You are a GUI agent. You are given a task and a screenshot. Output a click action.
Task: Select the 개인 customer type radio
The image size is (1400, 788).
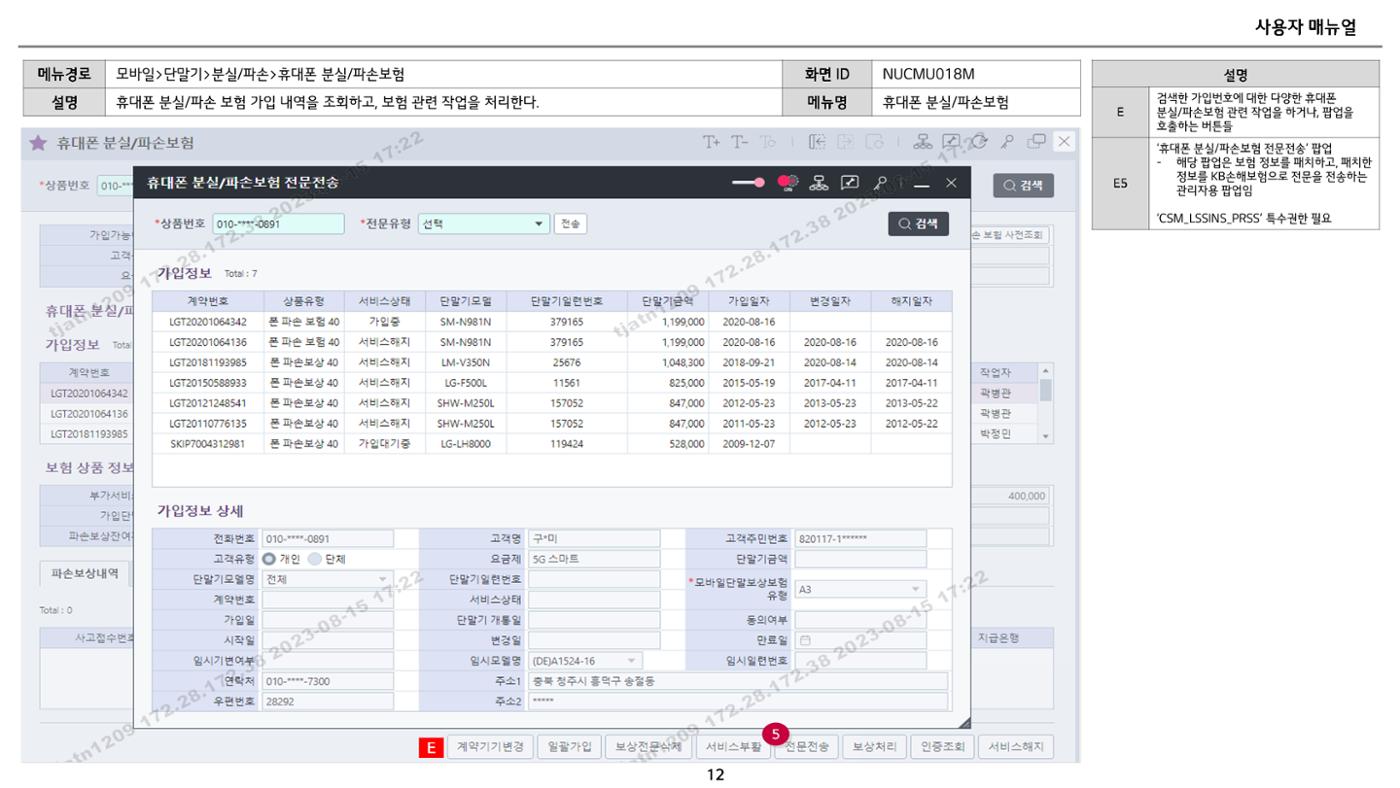269,558
